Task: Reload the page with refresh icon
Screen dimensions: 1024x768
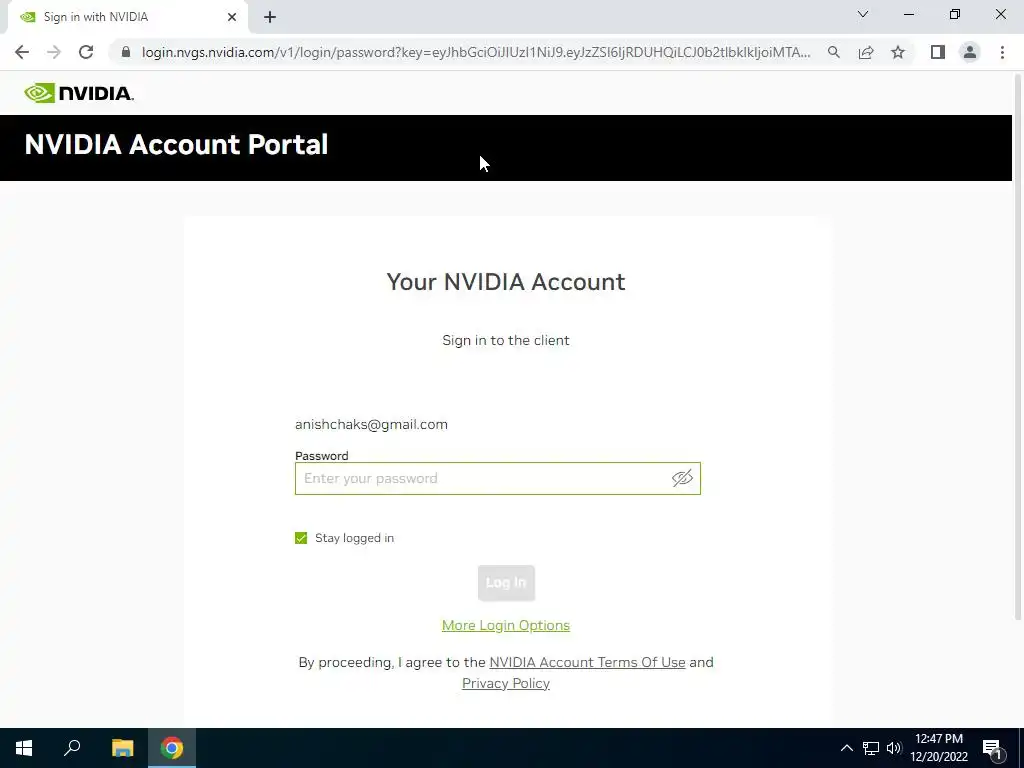Action: coord(86,52)
